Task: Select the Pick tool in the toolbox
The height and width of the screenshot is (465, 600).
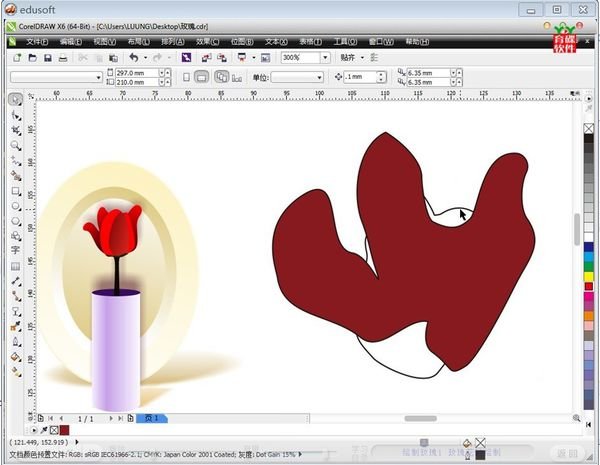Action: tap(16, 100)
